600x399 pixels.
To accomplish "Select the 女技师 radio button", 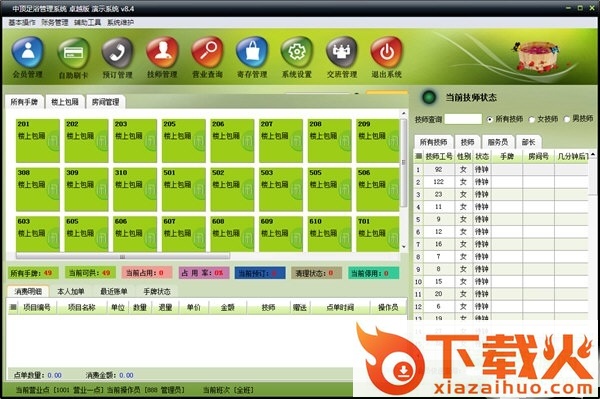I will pyautogui.click(x=531, y=120).
